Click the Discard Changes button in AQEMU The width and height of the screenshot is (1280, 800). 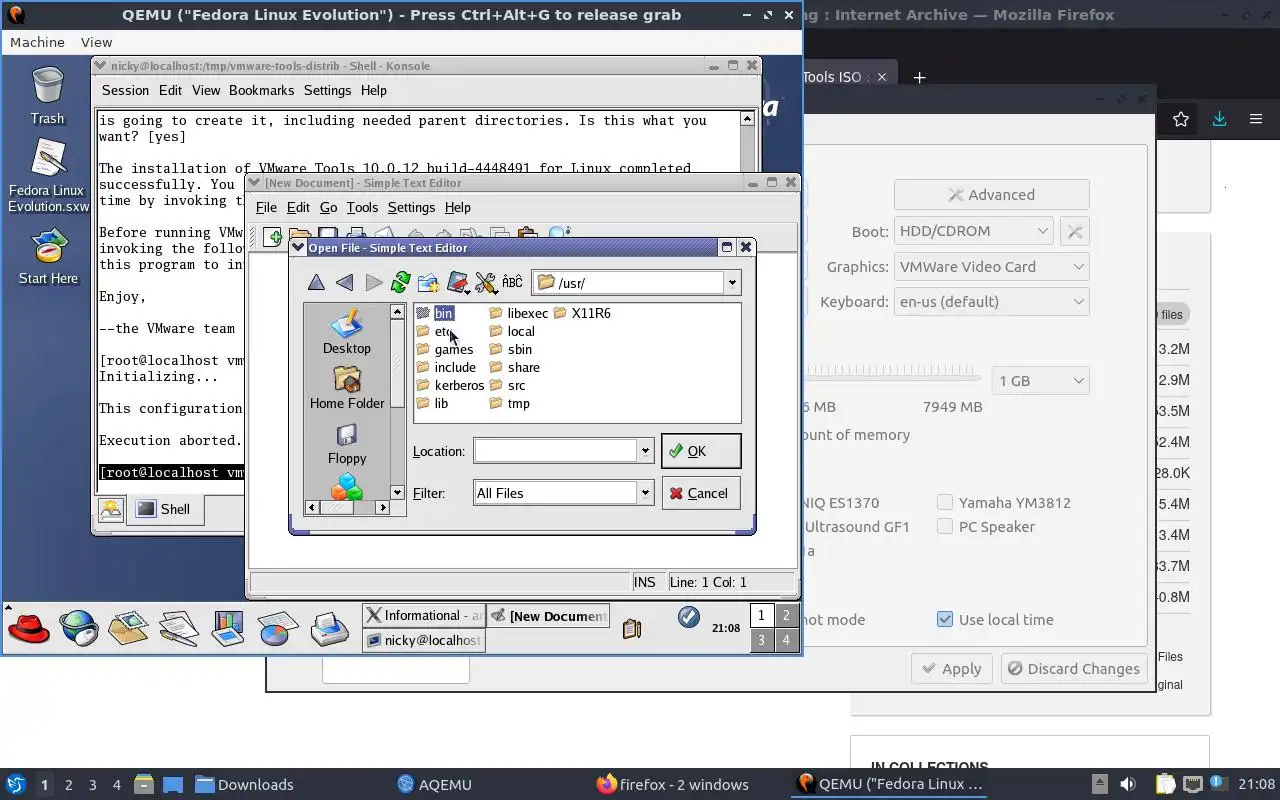[1073, 669]
